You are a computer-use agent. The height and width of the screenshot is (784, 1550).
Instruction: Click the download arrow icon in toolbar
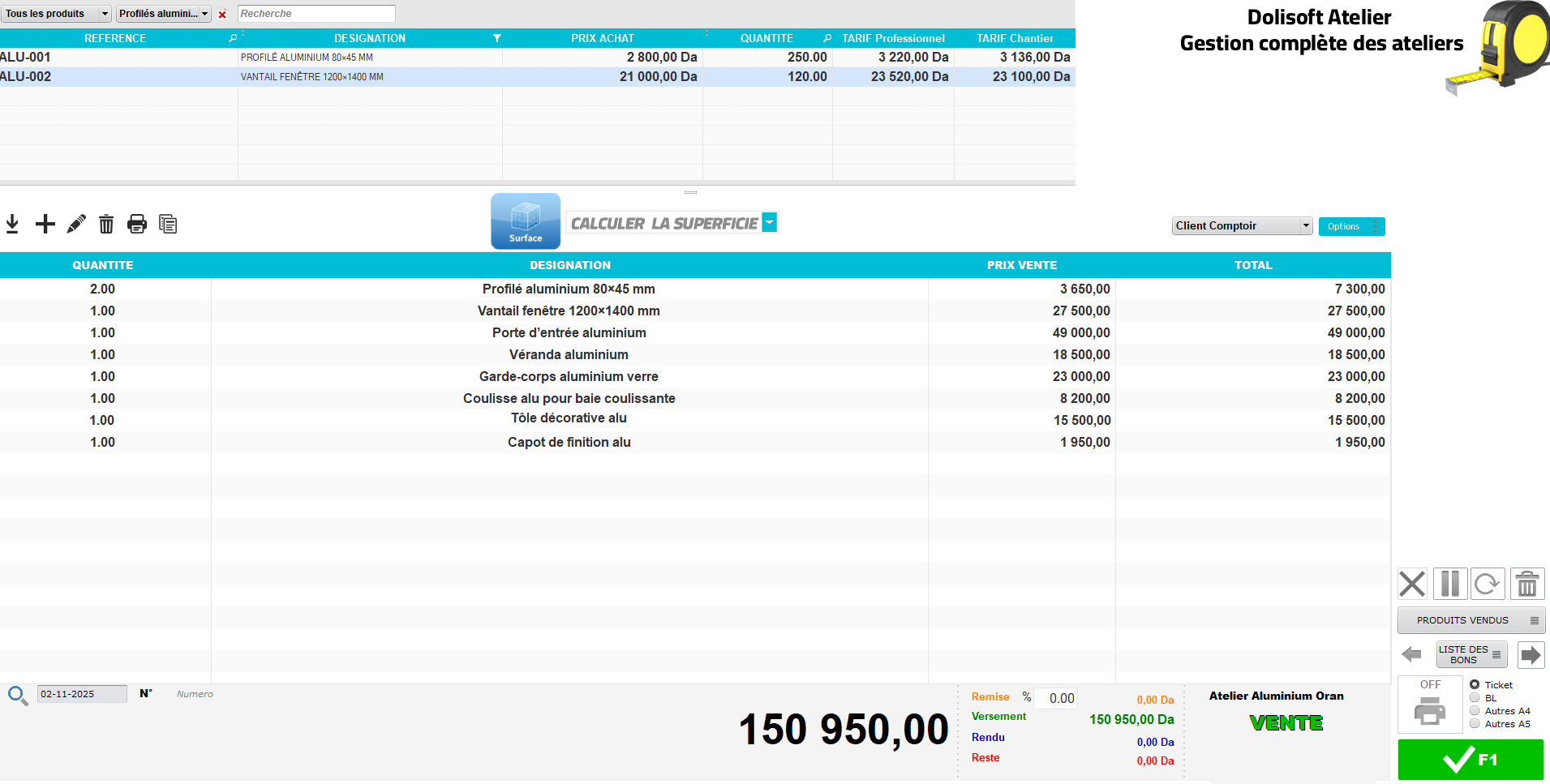(x=12, y=224)
